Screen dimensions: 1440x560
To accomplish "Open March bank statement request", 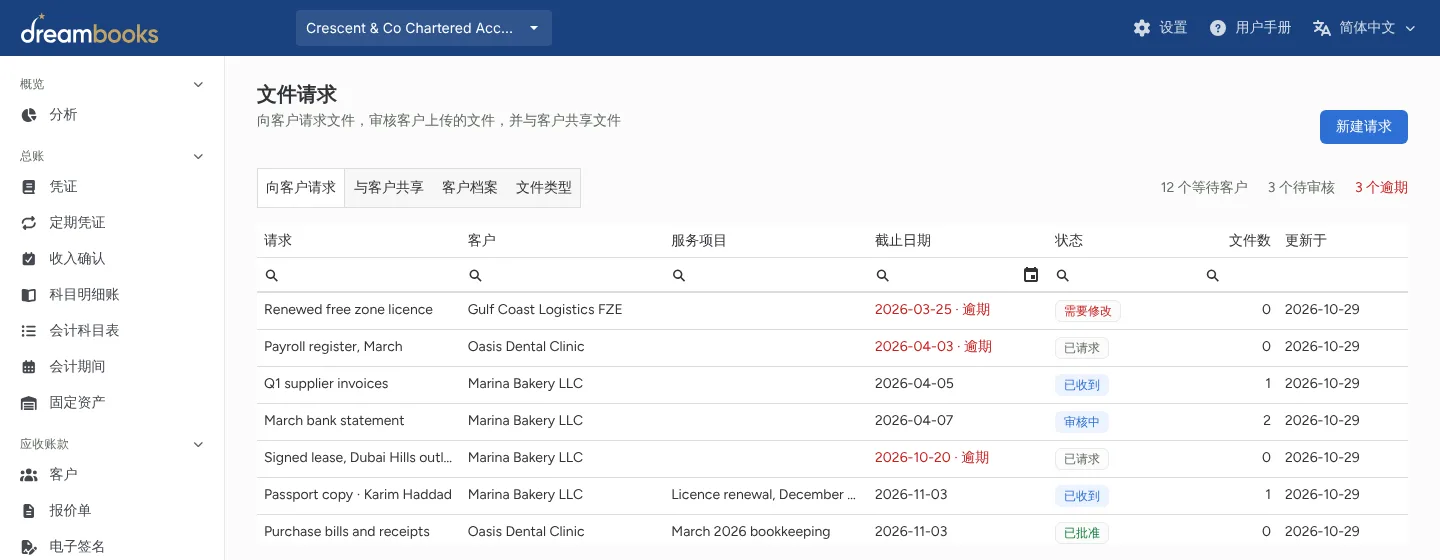I will pos(334,421).
